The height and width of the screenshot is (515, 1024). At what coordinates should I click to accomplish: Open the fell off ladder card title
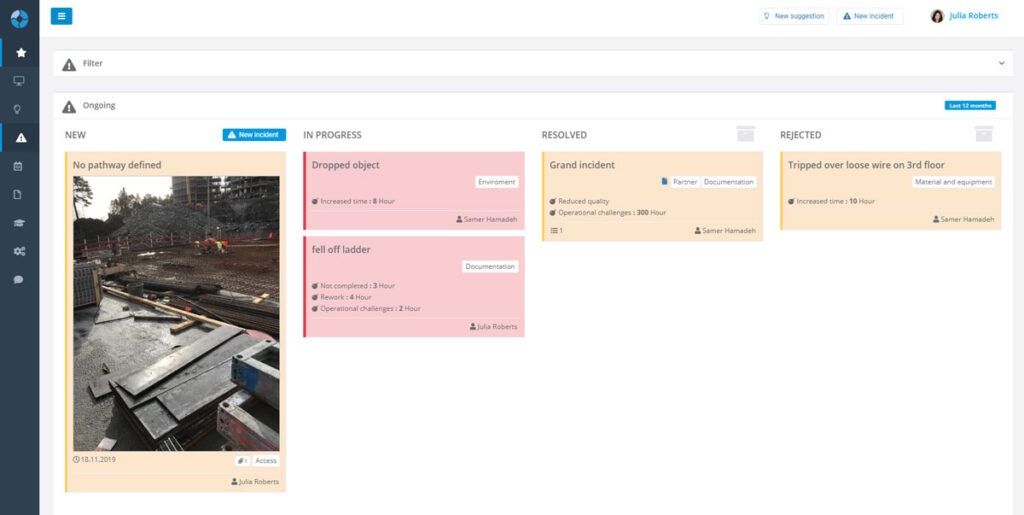[x=341, y=249]
